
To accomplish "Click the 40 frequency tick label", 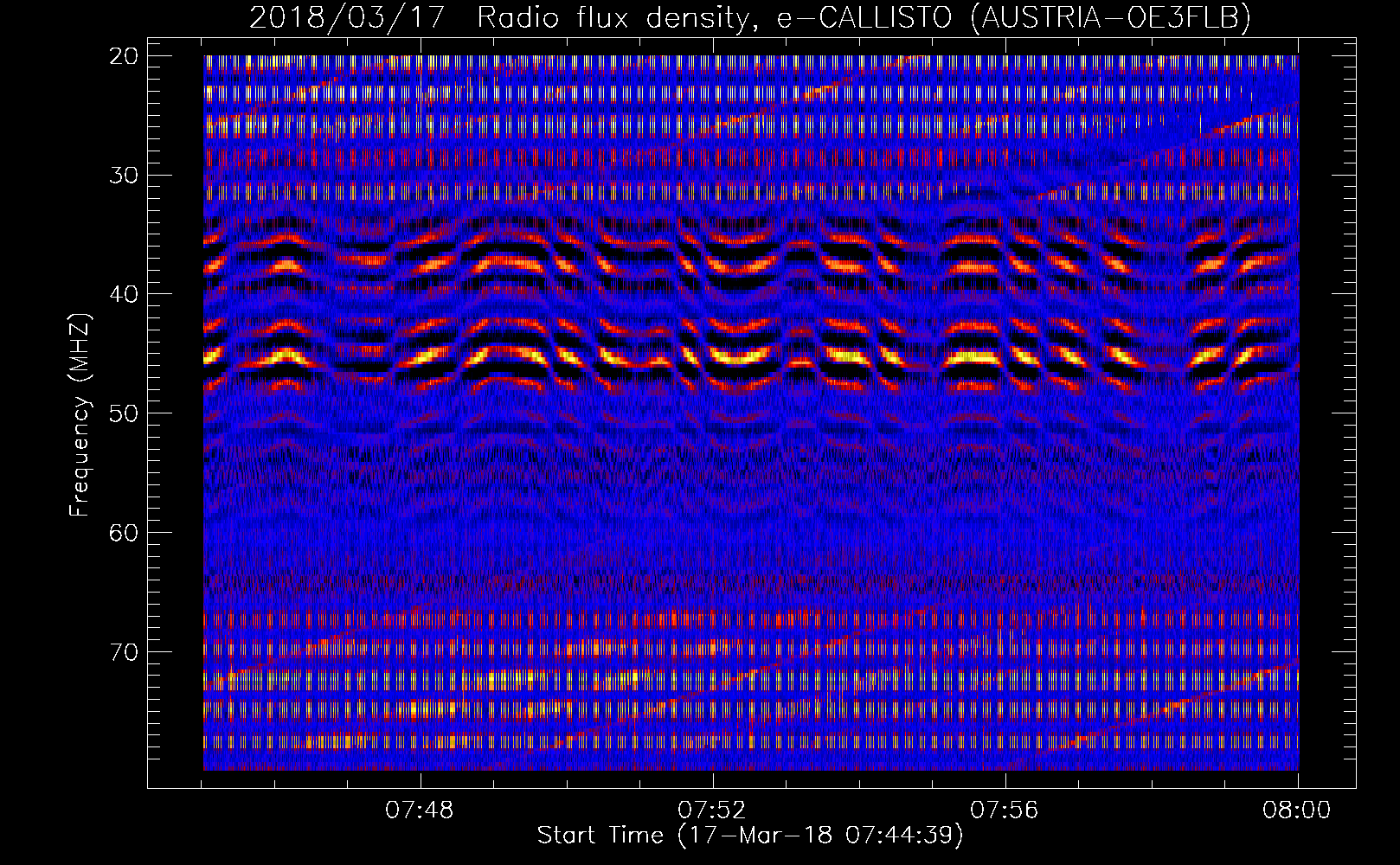I will pyautogui.click(x=124, y=294).
